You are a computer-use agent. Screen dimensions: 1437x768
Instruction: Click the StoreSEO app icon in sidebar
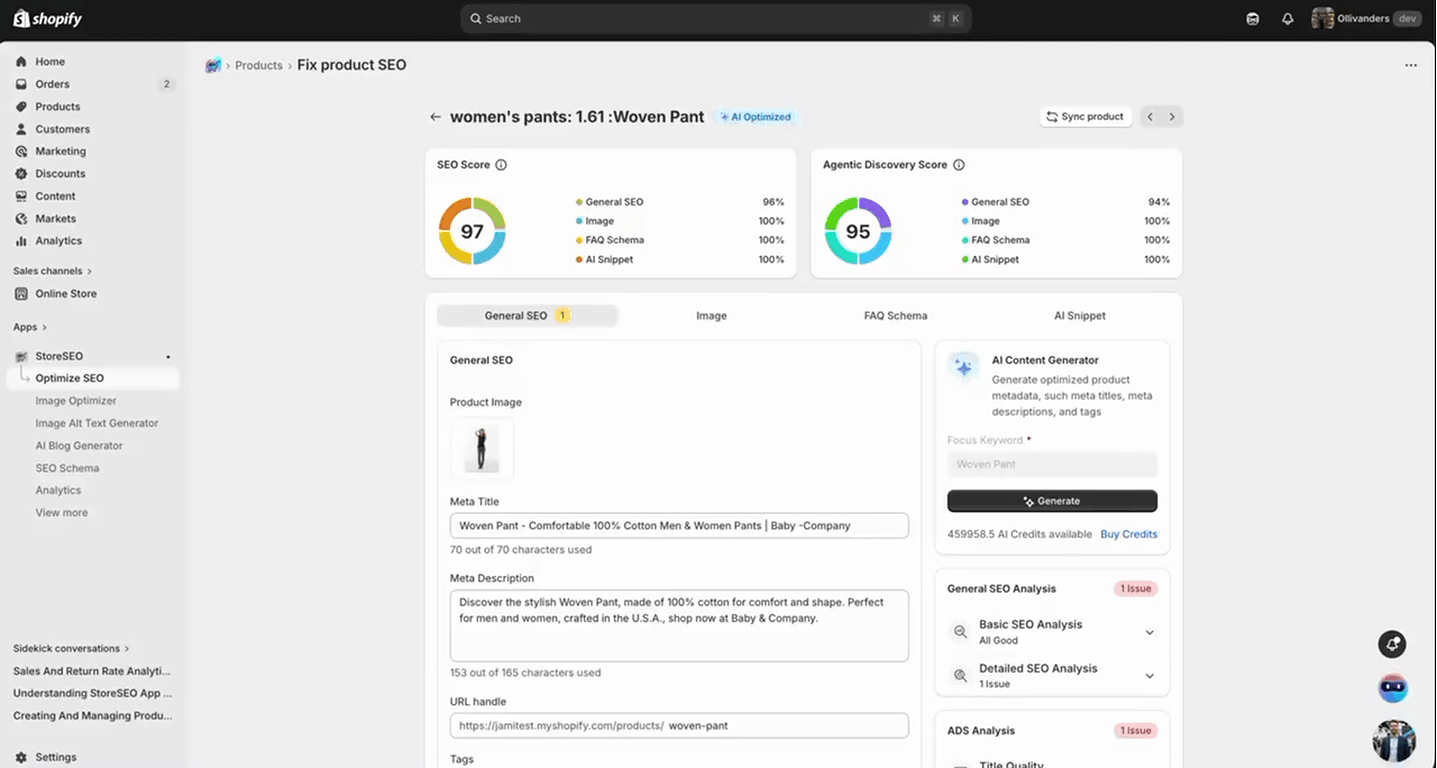[x=20, y=355]
